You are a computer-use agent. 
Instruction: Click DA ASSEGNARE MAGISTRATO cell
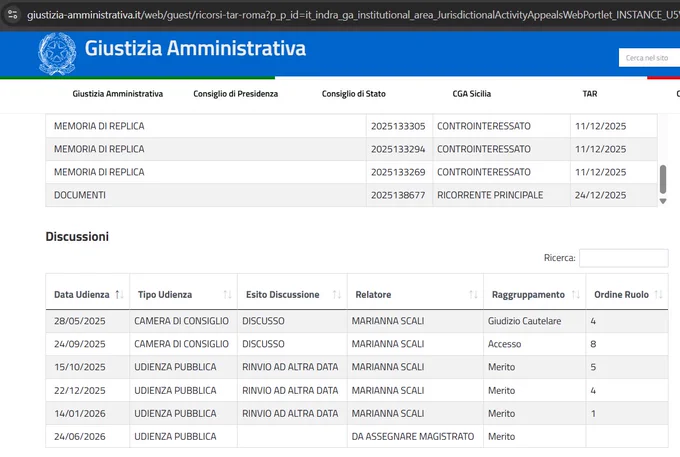coord(413,437)
